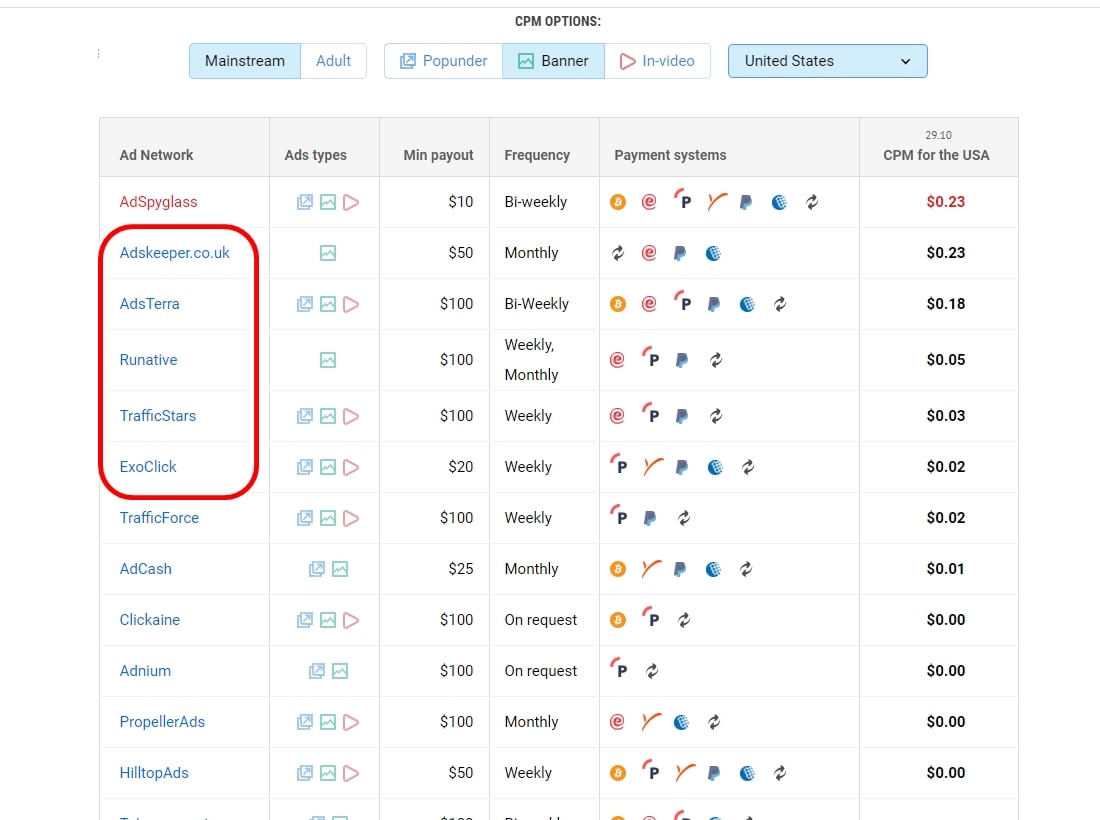
Task: Open the Adskeeper.co.uk network link
Action: click(x=175, y=253)
